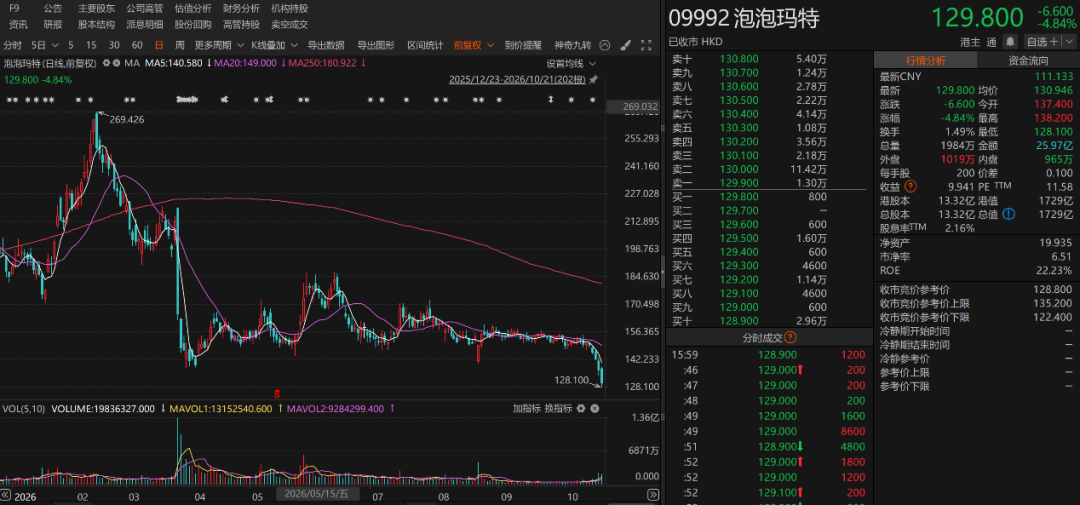The width and height of the screenshot is (1080, 505).
Task: Collapse the toolbar with the up-chevron circle icon
Action: [605, 45]
